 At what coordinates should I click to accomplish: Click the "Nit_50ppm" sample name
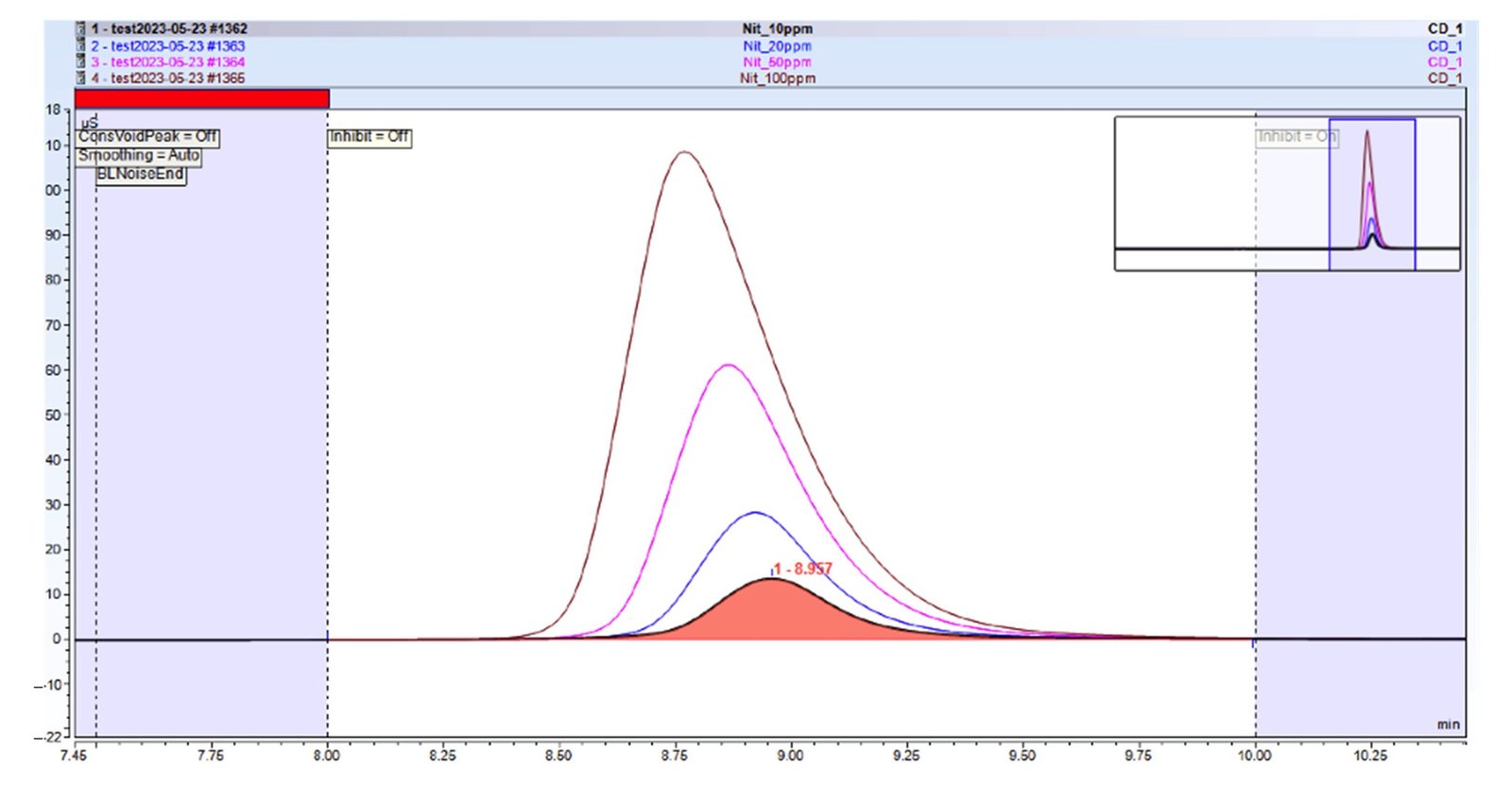click(x=777, y=61)
